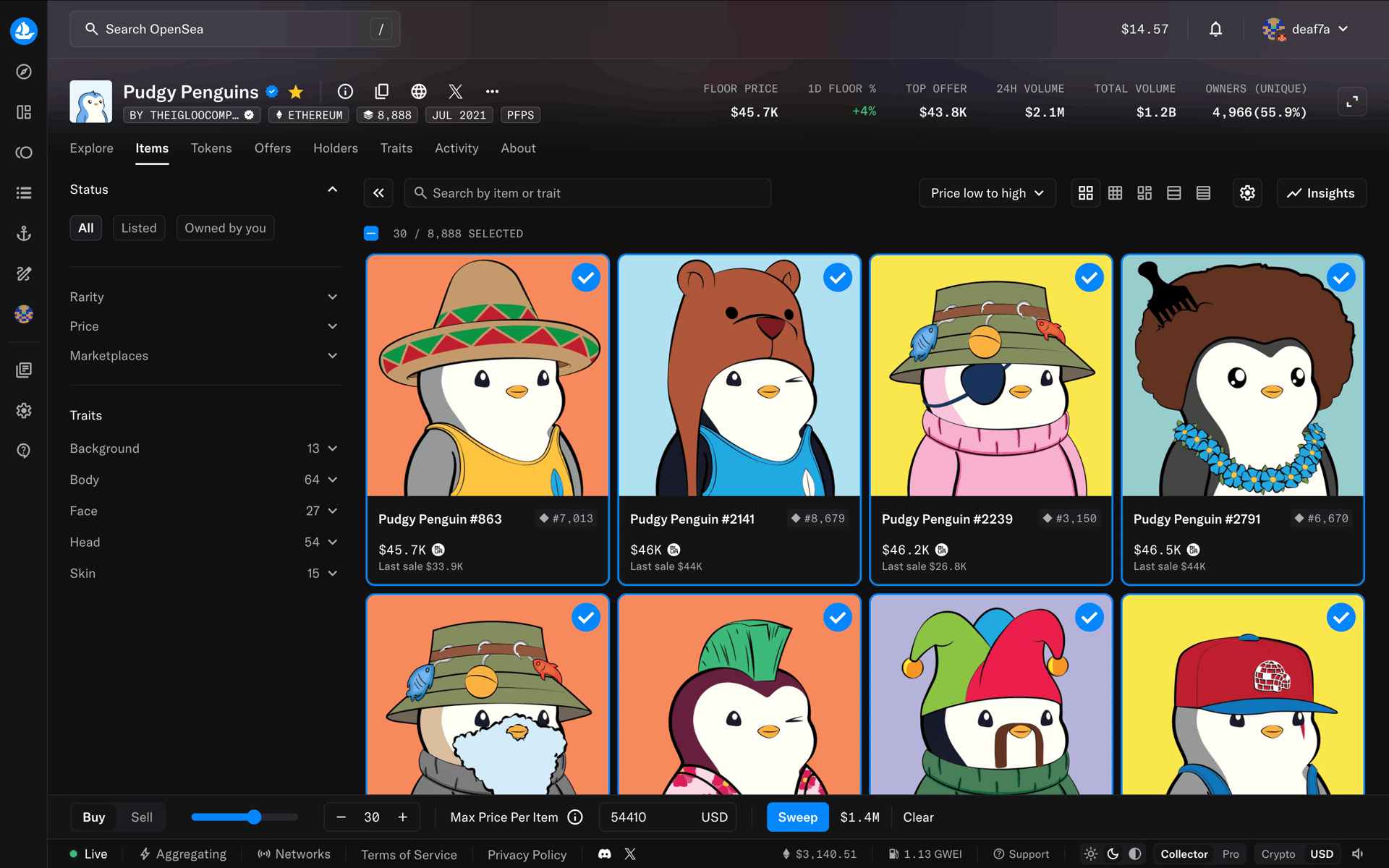The height and width of the screenshot is (868, 1389).
Task: Open the anchor icon in sidebar
Action: pyautogui.click(x=24, y=234)
